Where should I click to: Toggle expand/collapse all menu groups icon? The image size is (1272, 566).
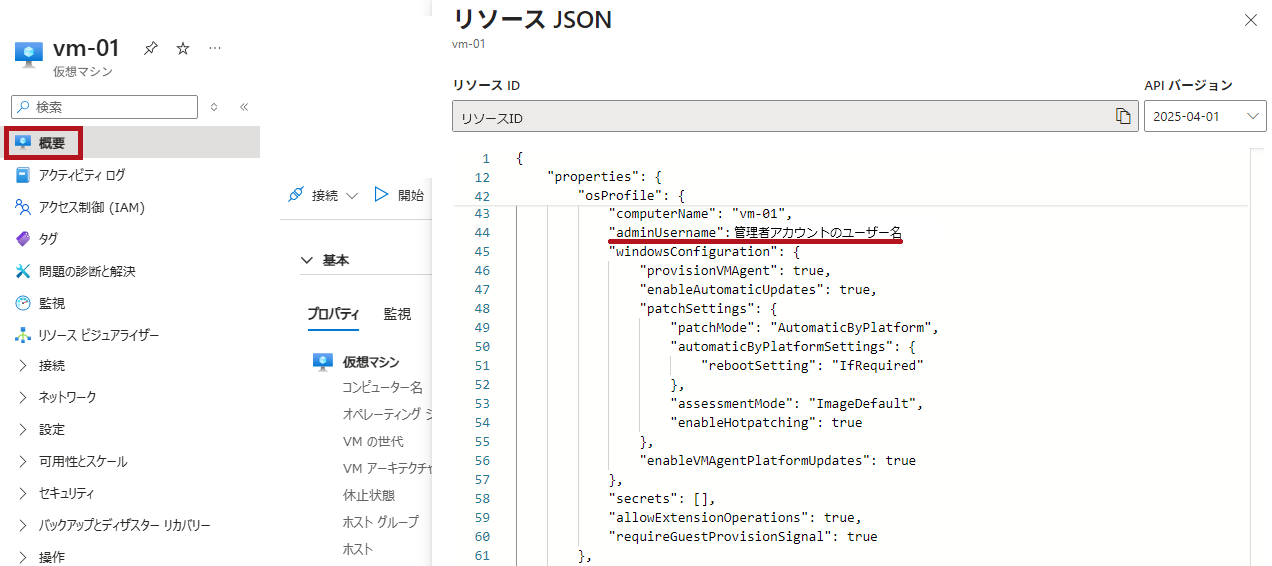click(x=214, y=107)
